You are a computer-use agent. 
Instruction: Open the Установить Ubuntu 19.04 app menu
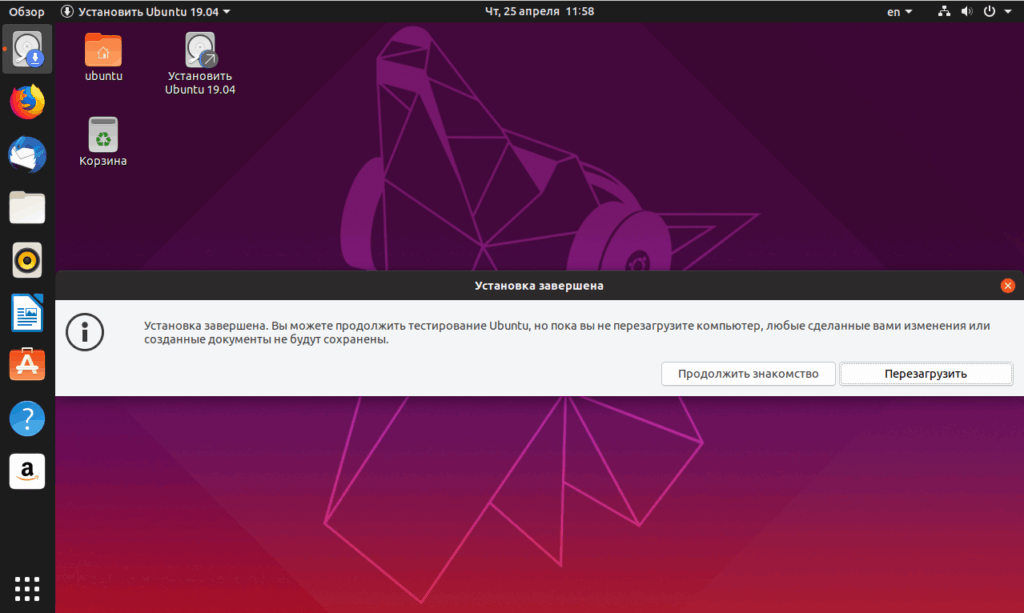(146, 12)
